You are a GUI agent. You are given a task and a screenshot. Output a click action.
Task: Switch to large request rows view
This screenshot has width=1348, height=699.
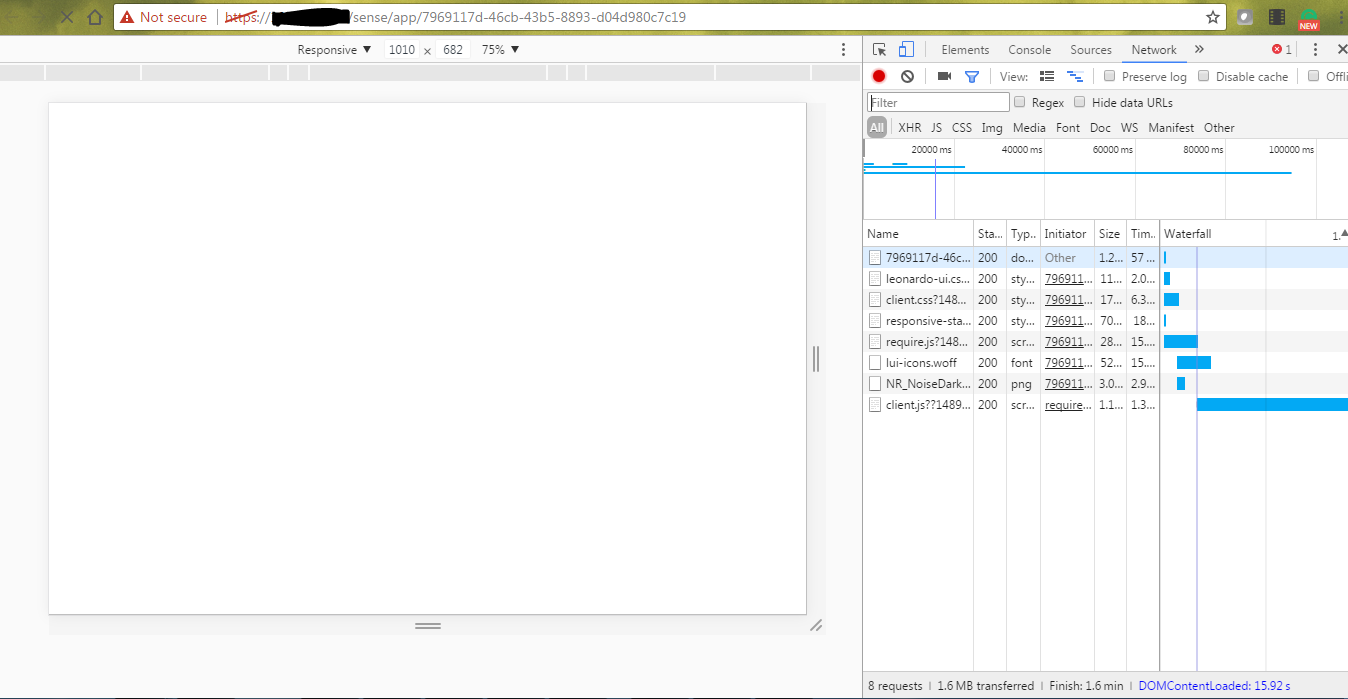point(1046,76)
